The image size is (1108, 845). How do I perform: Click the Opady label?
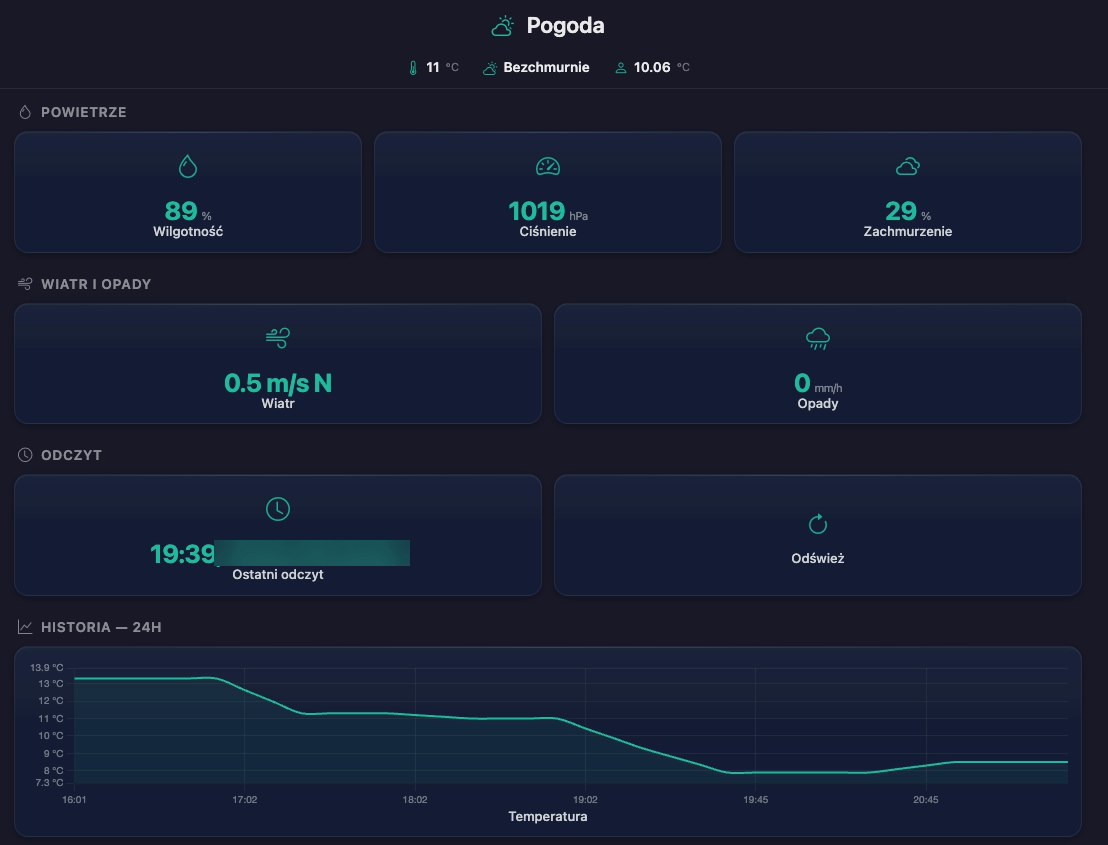pos(818,403)
